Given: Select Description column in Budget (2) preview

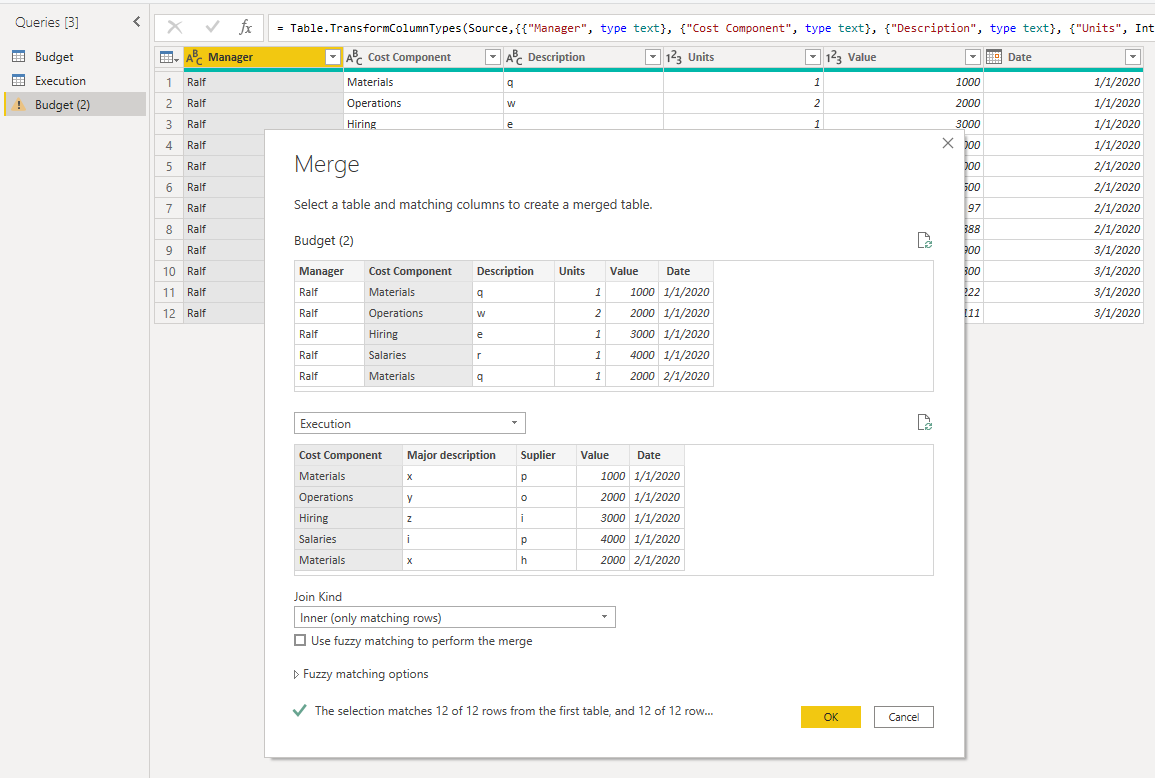Looking at the screenshot, I should click(513, 271).
